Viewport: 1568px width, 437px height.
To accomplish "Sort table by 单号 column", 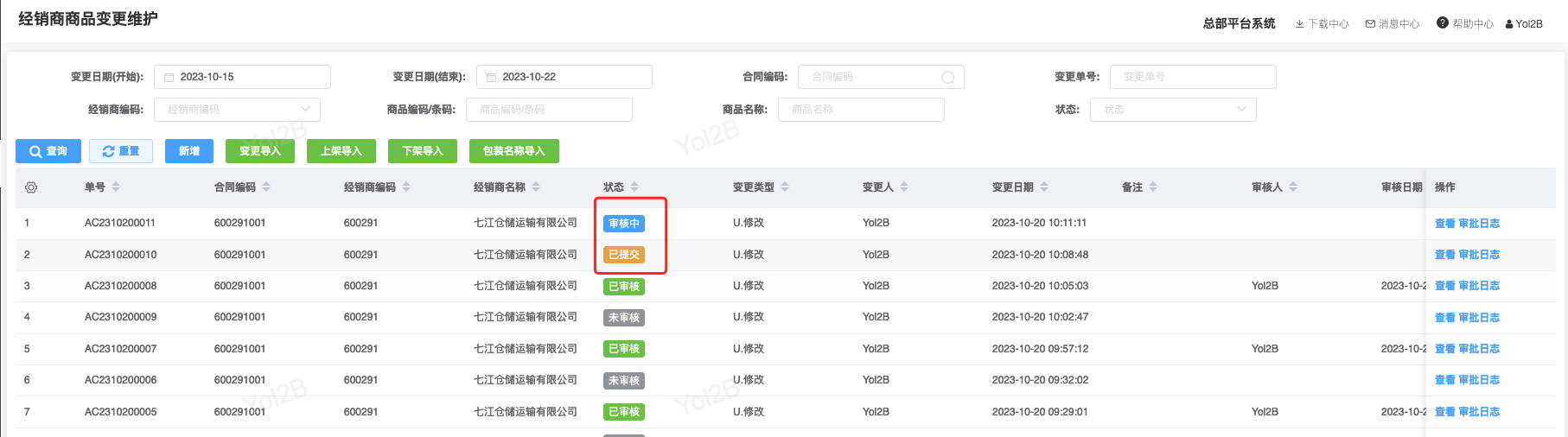I will click(116, 187).
